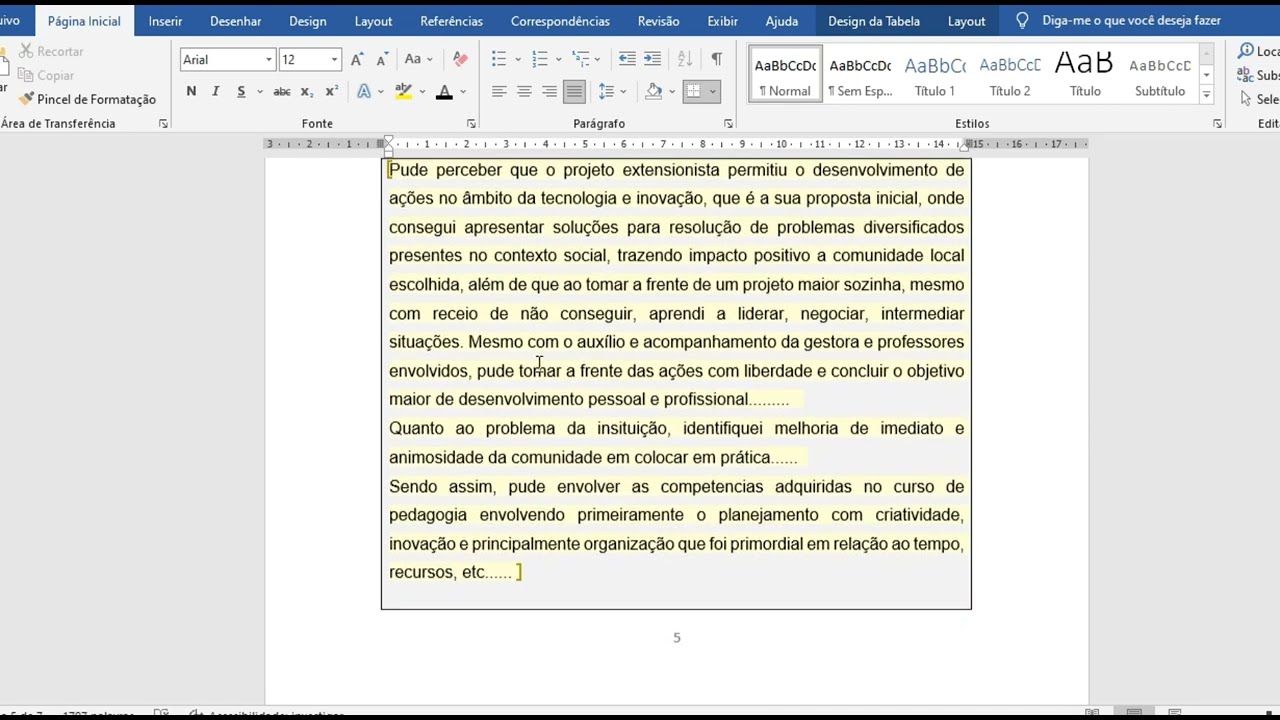Open the underline style dropdown arrow
Screen dimensions: 1280x720
click(259, 92)
